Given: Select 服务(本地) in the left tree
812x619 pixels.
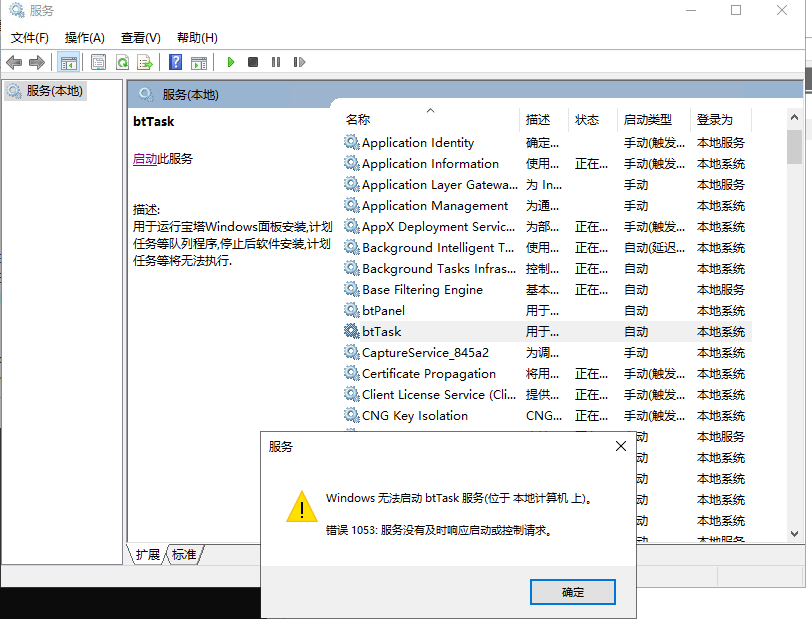Looking at the screenshot, I should (45, 91).
